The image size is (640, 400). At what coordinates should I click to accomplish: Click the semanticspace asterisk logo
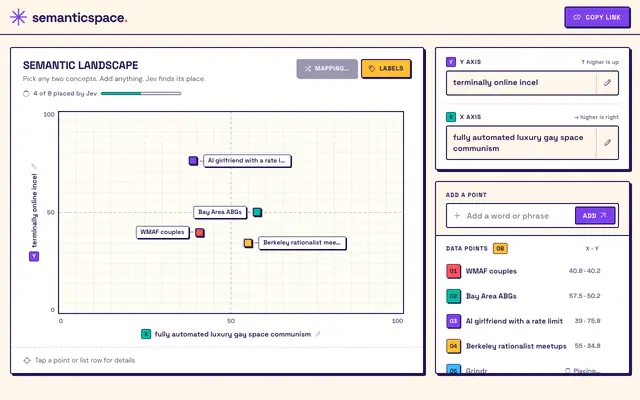click(18, 17)
